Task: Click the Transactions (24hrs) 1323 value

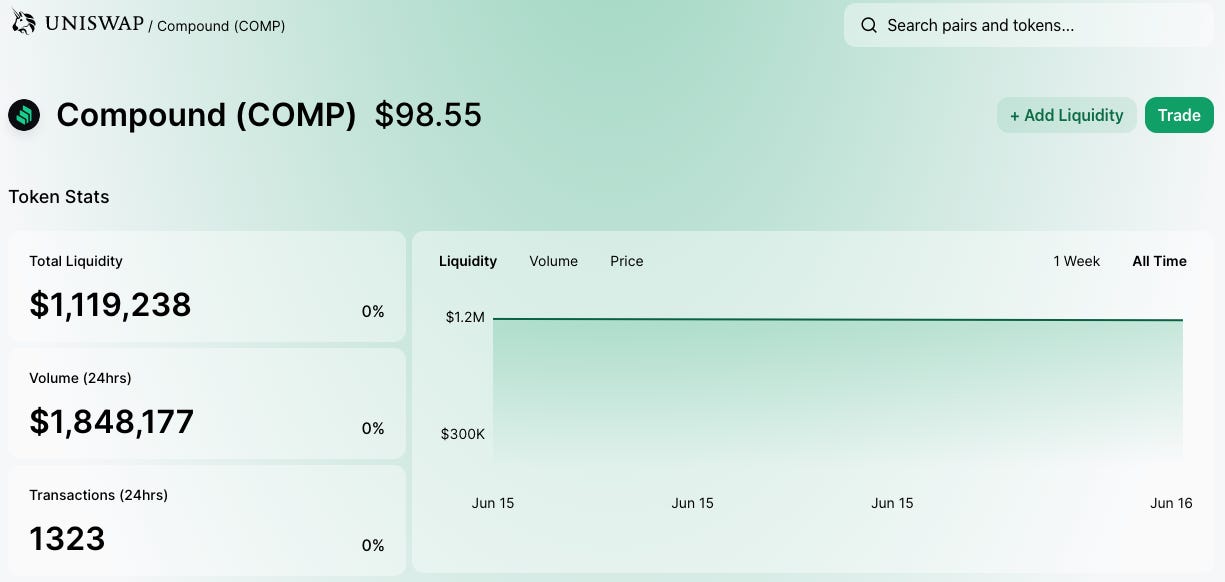Action: coord(67,539)
